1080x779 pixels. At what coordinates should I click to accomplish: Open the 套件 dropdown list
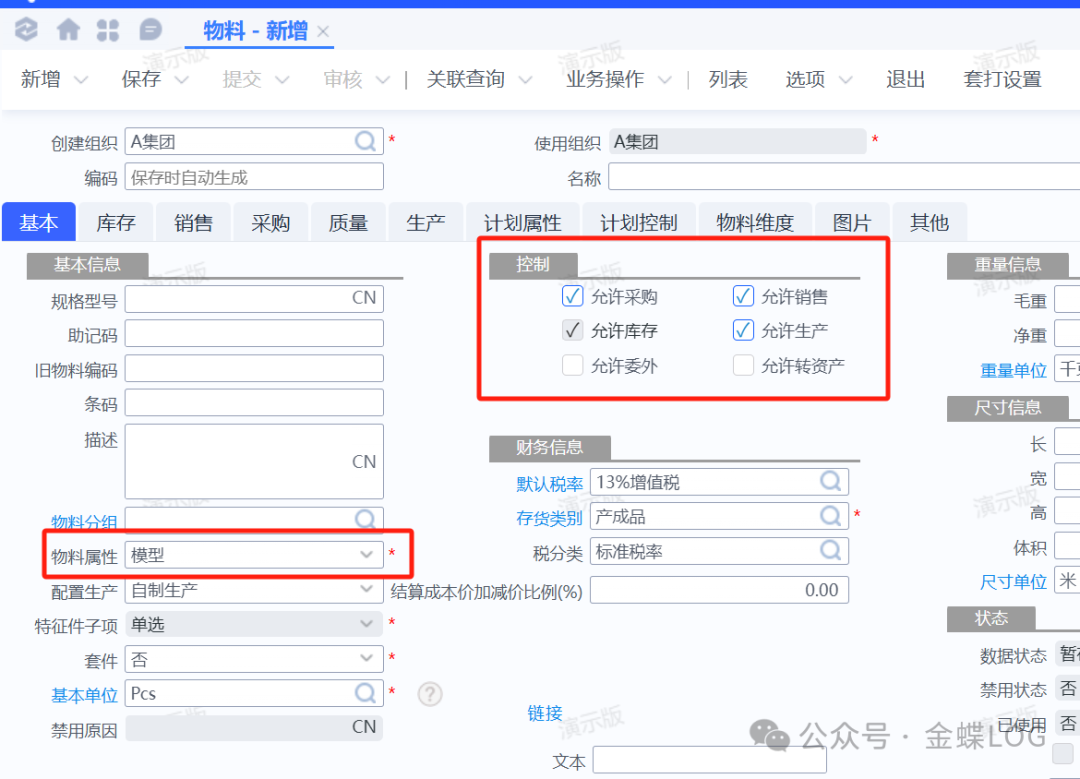click(366, 659)
